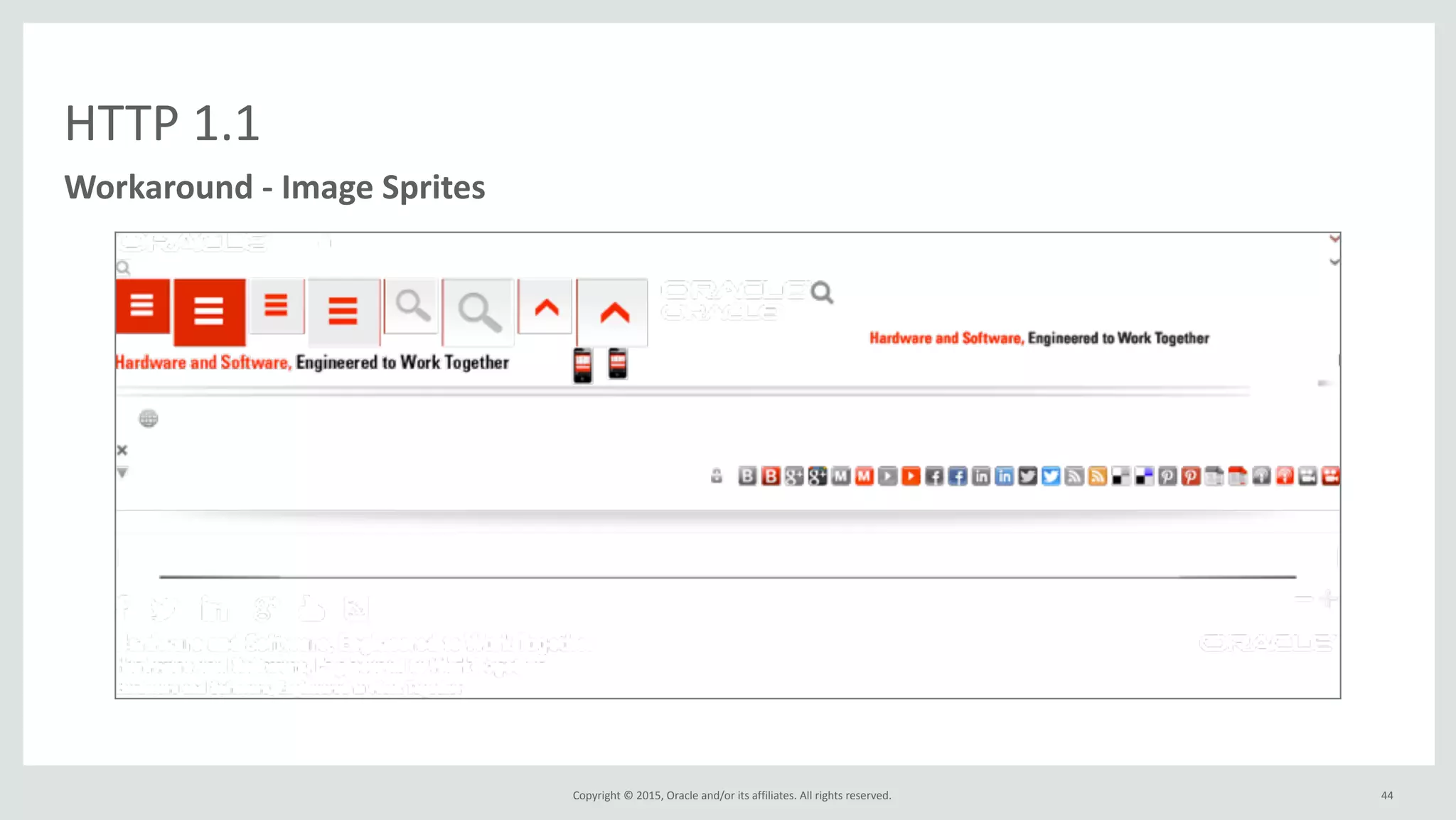Click the dark gray Twitter bird icon

pyautogui.click(x=1028, y=476)
